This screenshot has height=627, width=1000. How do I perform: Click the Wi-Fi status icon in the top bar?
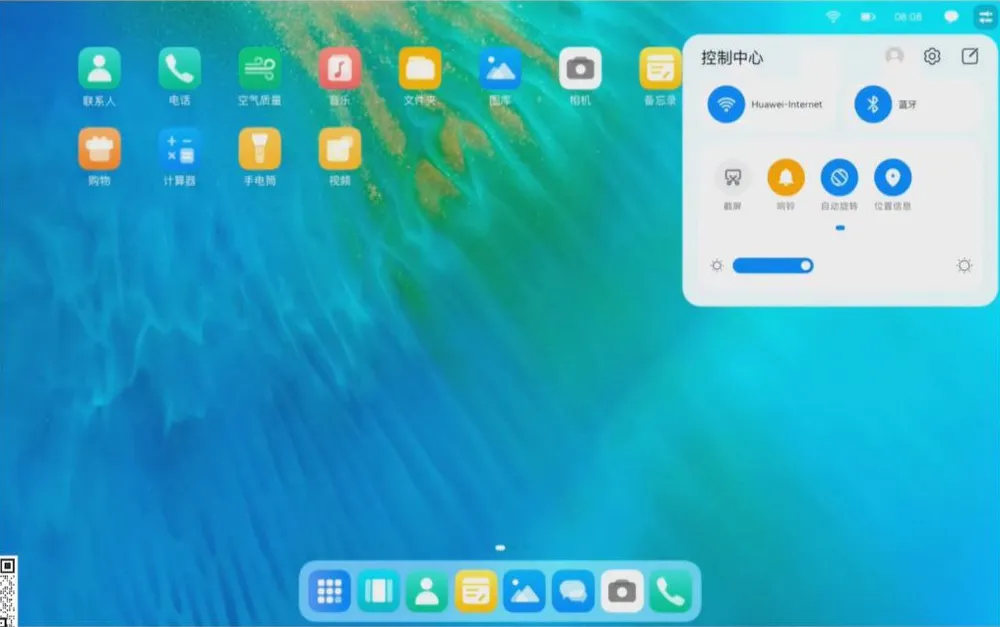pyautogui.click(x=833, y=17)
